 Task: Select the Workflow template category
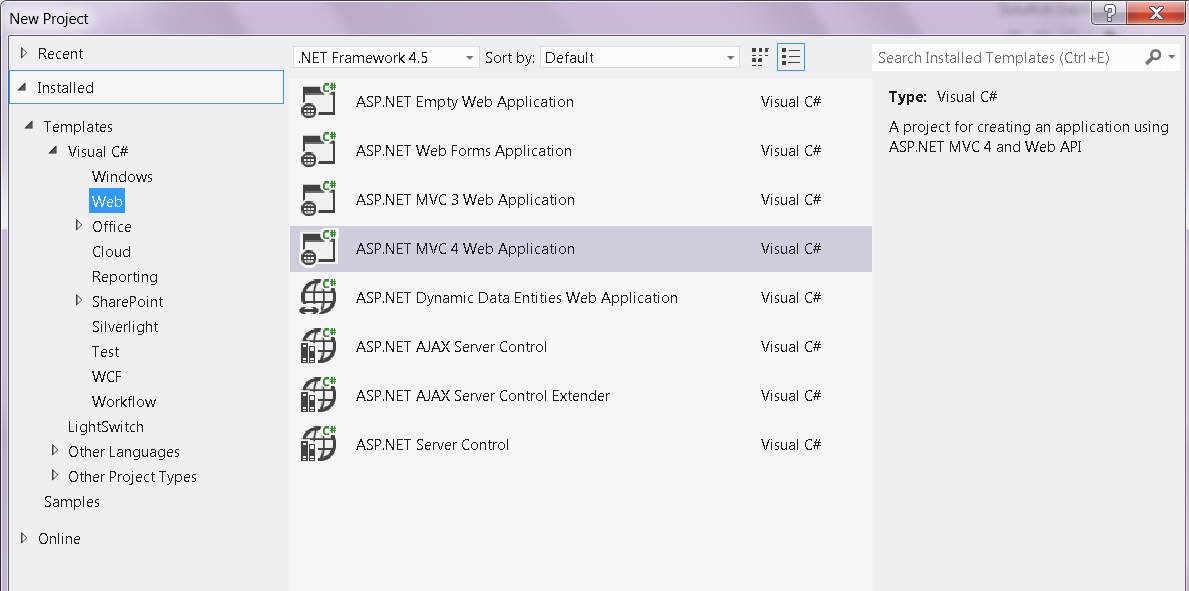tap(124, 402)
